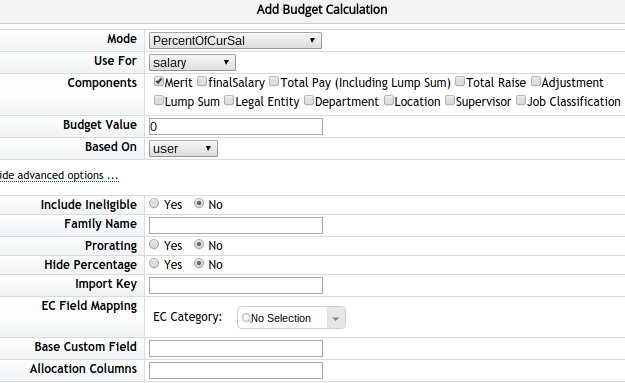Enable the Lump Sum checkbox
The width and height of the screenshot is (625, 383).
[159, 100]
